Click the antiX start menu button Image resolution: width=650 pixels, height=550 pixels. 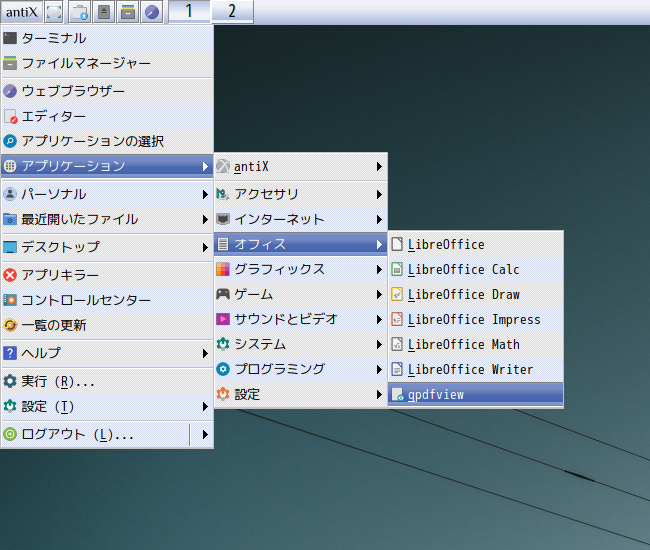pyautogui.click(x=22, y=12)
